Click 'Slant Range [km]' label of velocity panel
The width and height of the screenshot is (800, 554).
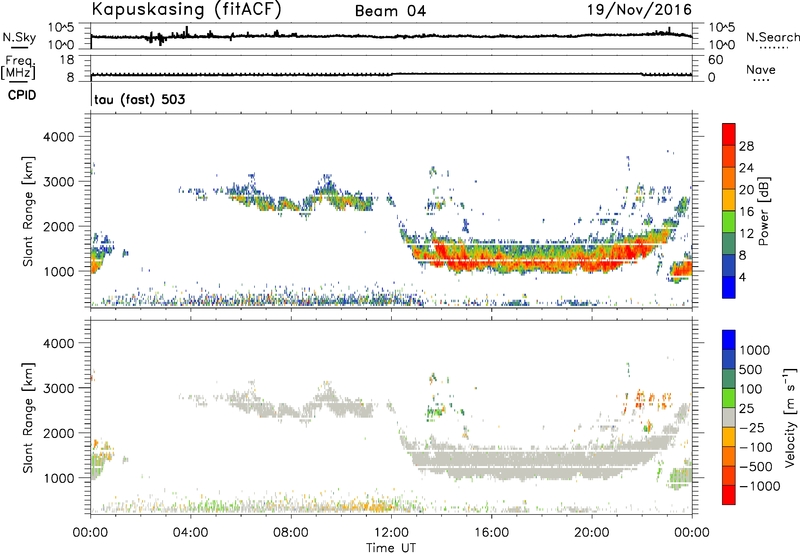click(28, 418)
